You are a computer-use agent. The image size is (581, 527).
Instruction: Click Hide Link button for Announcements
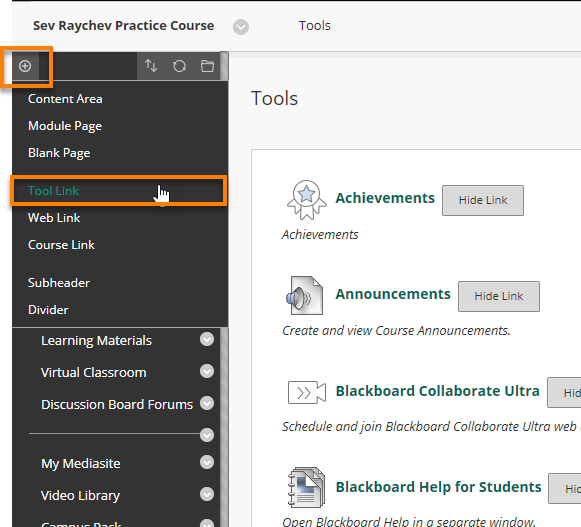(x=499, y=296)
